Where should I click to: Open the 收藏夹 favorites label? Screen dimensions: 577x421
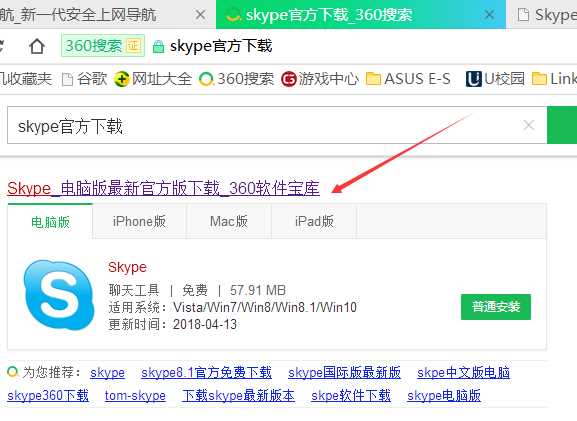tap(26, 79)
